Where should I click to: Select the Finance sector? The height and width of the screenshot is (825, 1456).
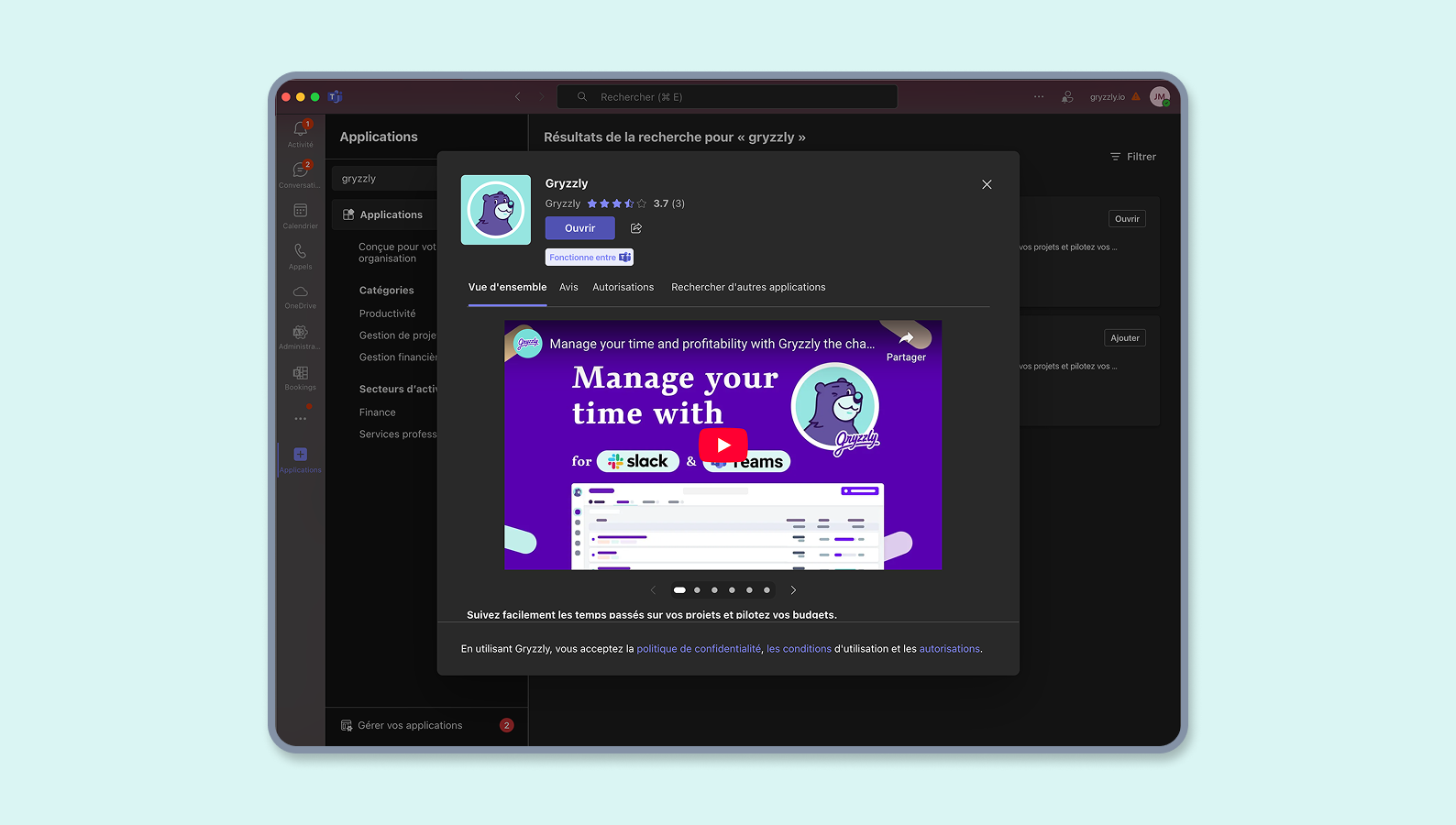click(x=377, y=412)
